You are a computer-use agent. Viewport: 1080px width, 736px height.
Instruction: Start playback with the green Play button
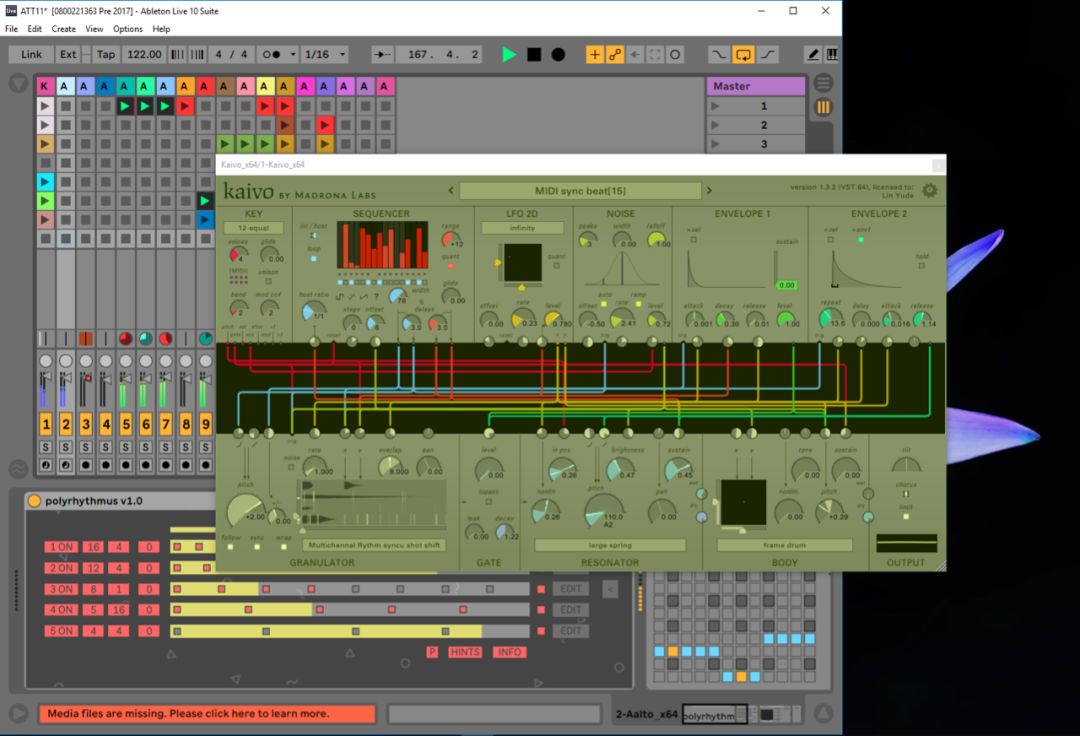[x=509, y=54]
